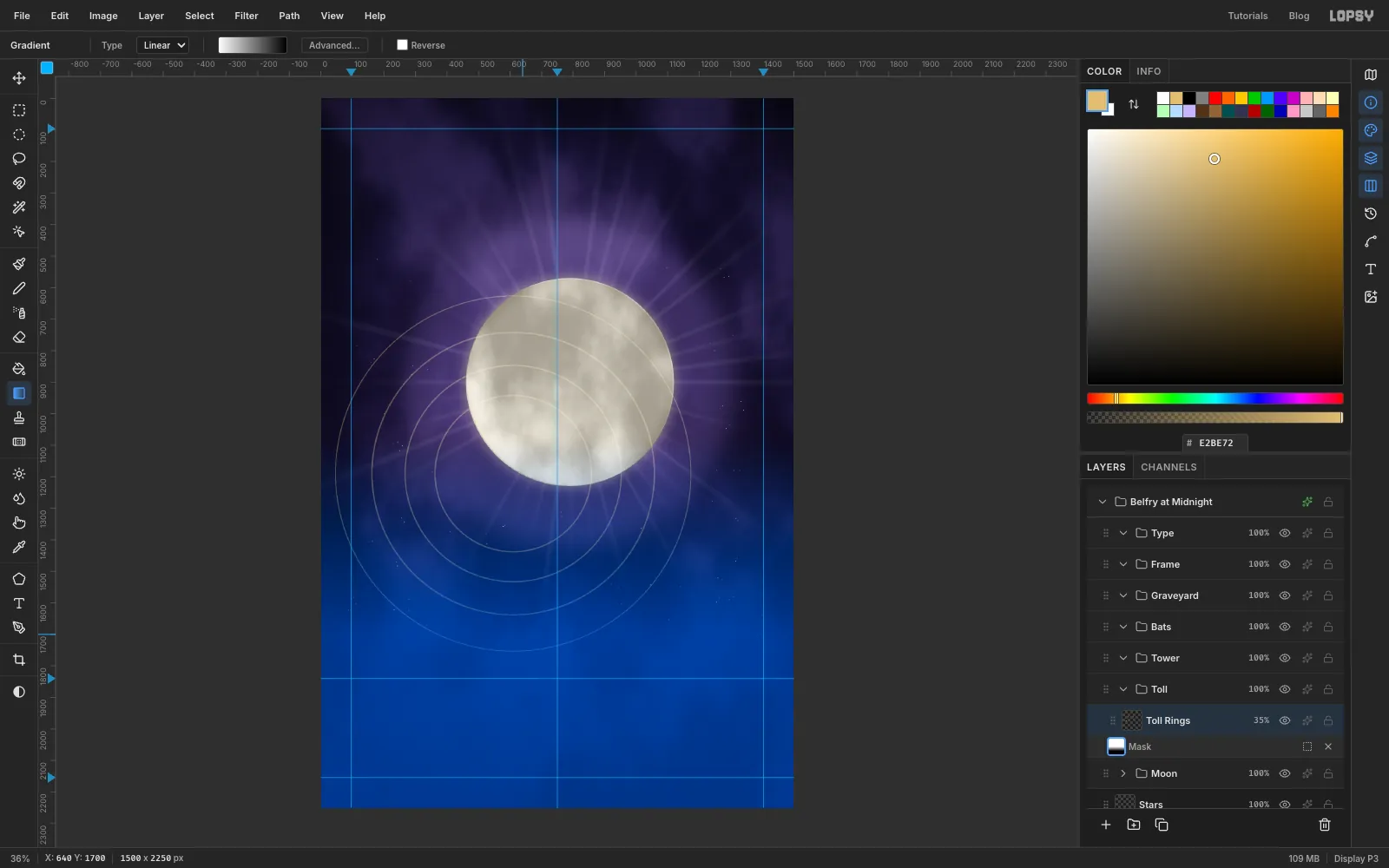This screenshot has height=868, width=1389.
Task: Select the Magic Wand tool
Action: (x=19, y=207)
